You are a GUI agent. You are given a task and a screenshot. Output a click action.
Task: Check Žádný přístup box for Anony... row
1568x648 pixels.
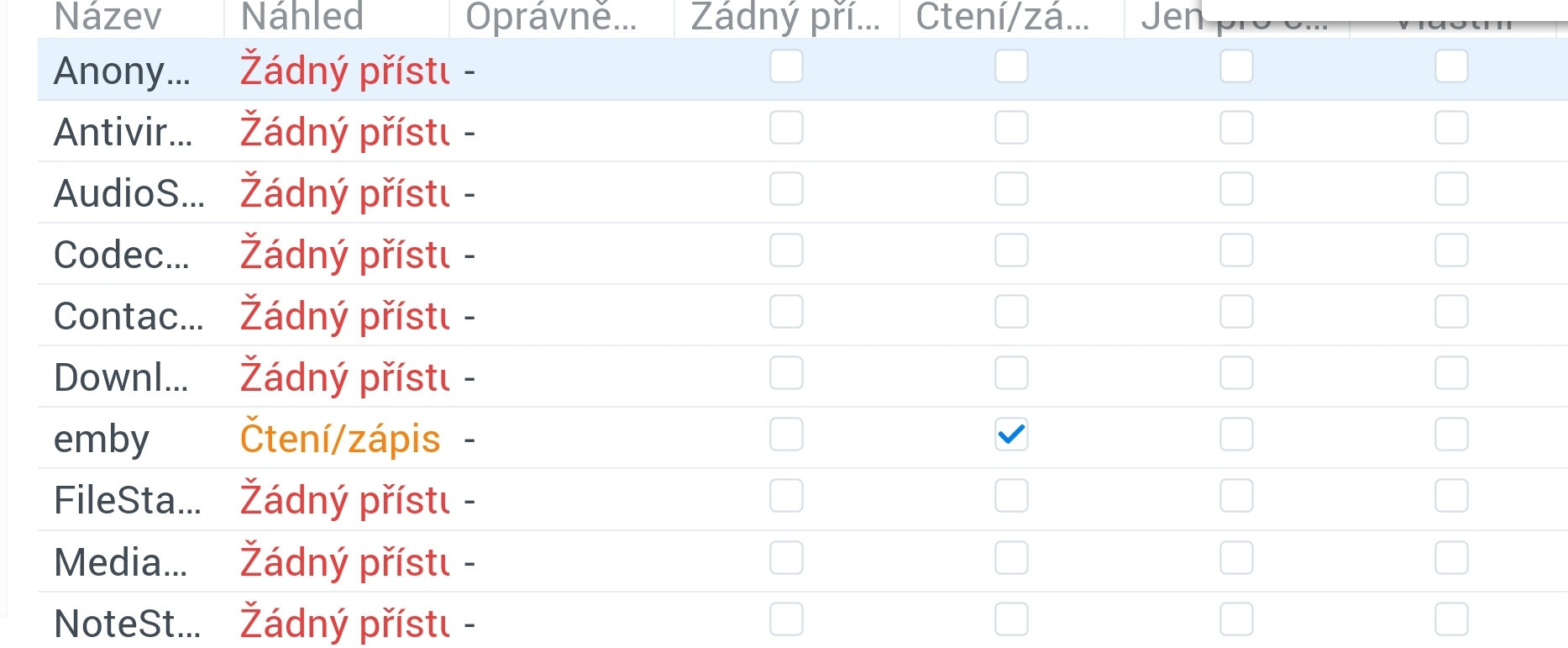[786, 66]
